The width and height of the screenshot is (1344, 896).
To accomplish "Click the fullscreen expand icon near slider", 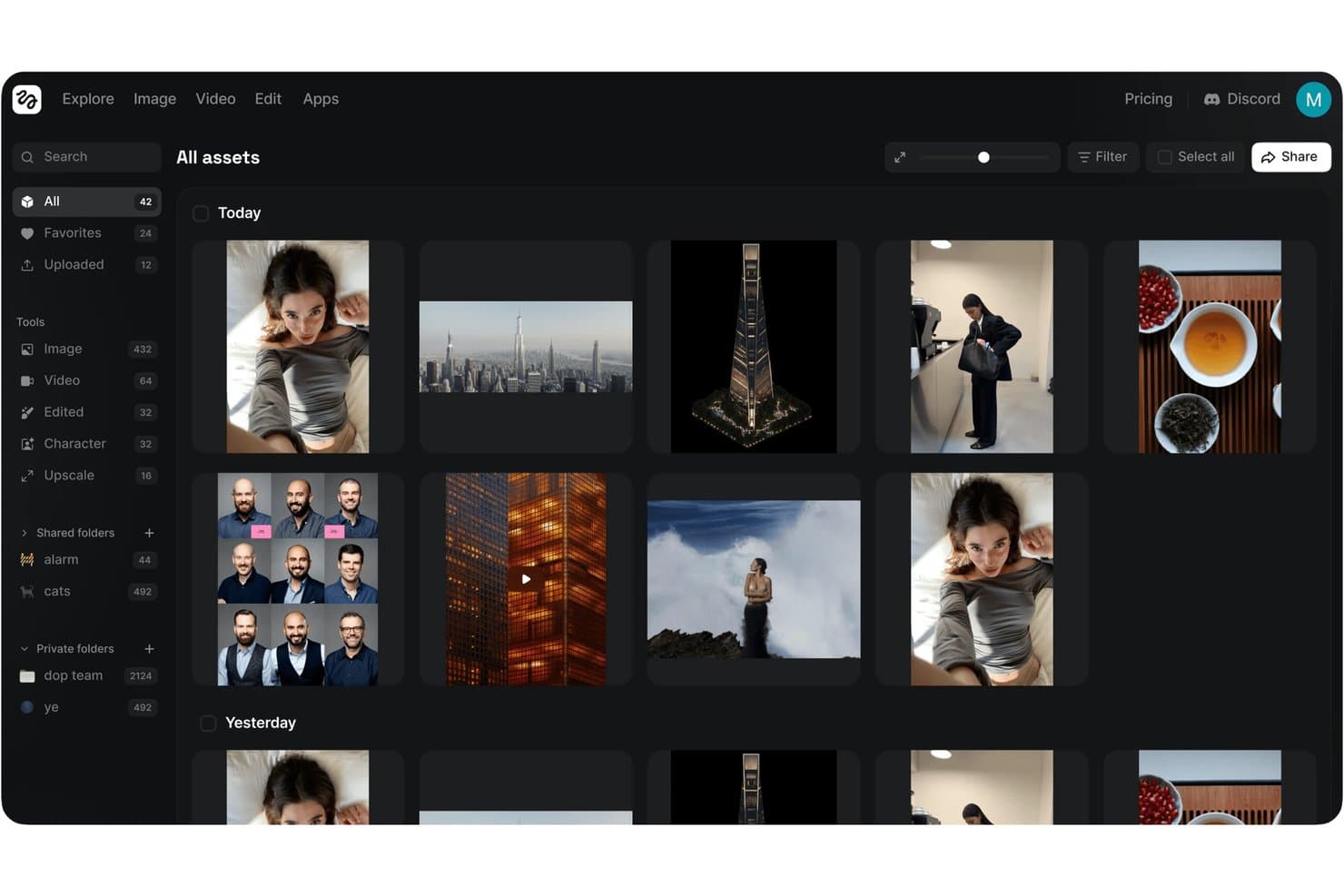I will [x=900, y=157].
